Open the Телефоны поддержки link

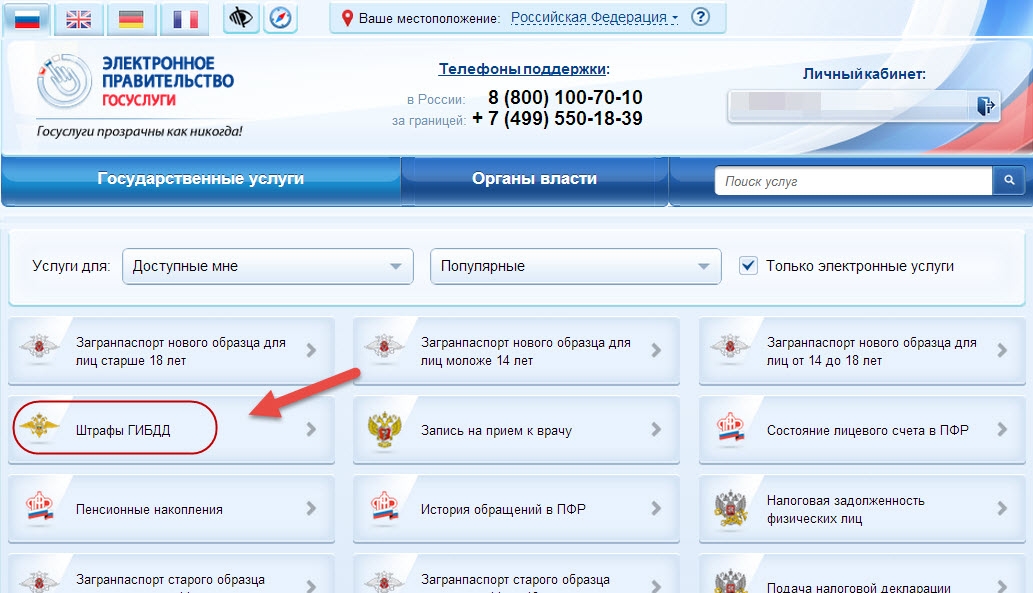click(522, 69)
